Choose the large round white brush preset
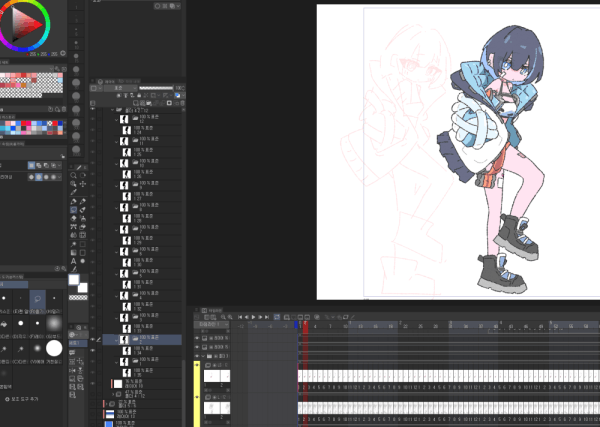 pos(54,347)
